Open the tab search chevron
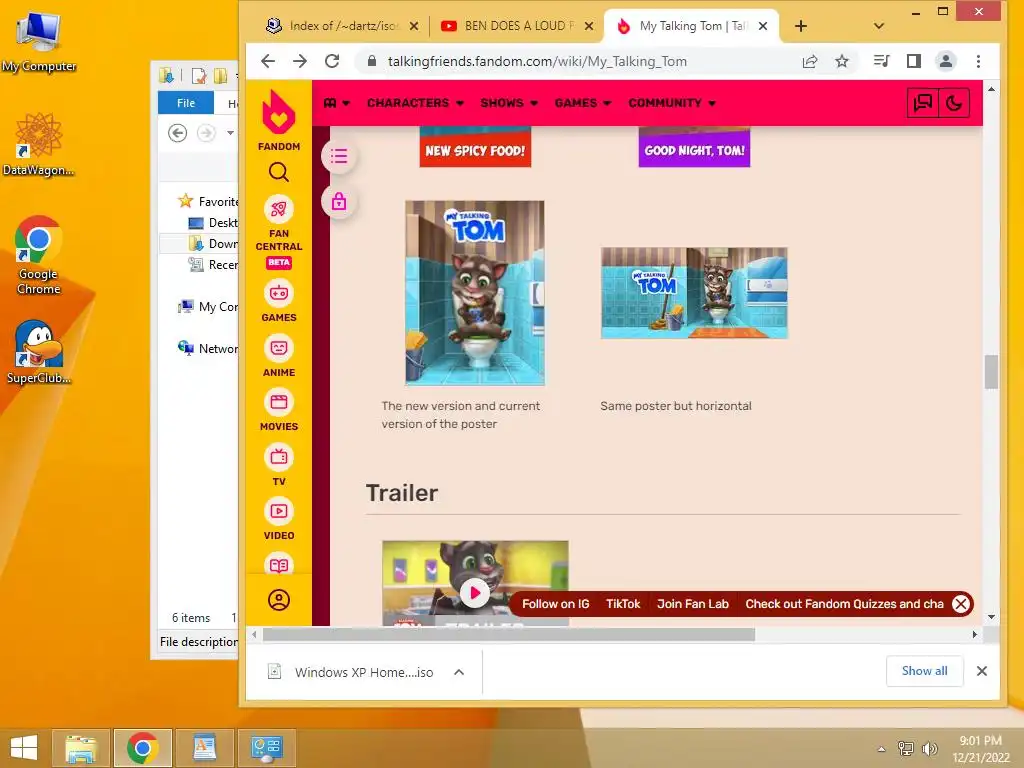 tap(879, 26)
